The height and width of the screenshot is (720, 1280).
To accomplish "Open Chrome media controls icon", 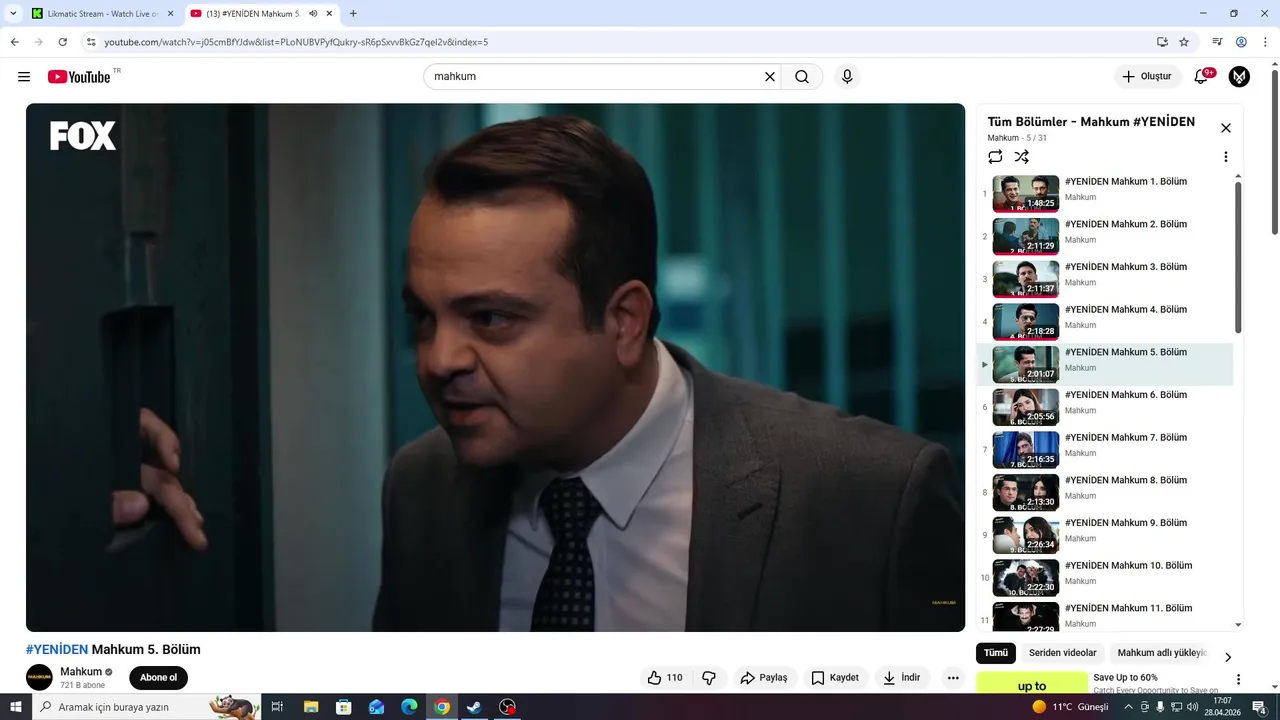I will (1217, 42).
